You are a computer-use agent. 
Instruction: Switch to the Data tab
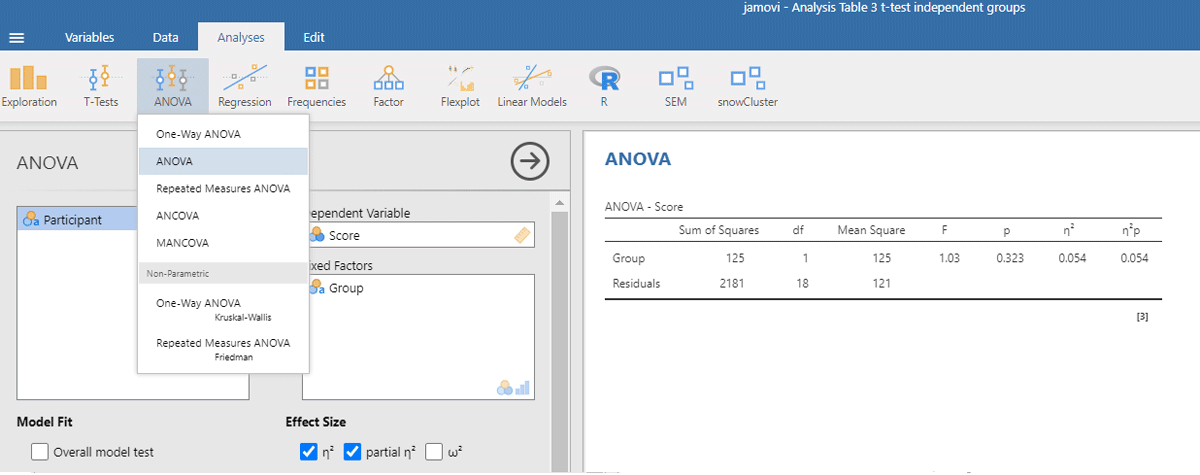tap(166, 38)
